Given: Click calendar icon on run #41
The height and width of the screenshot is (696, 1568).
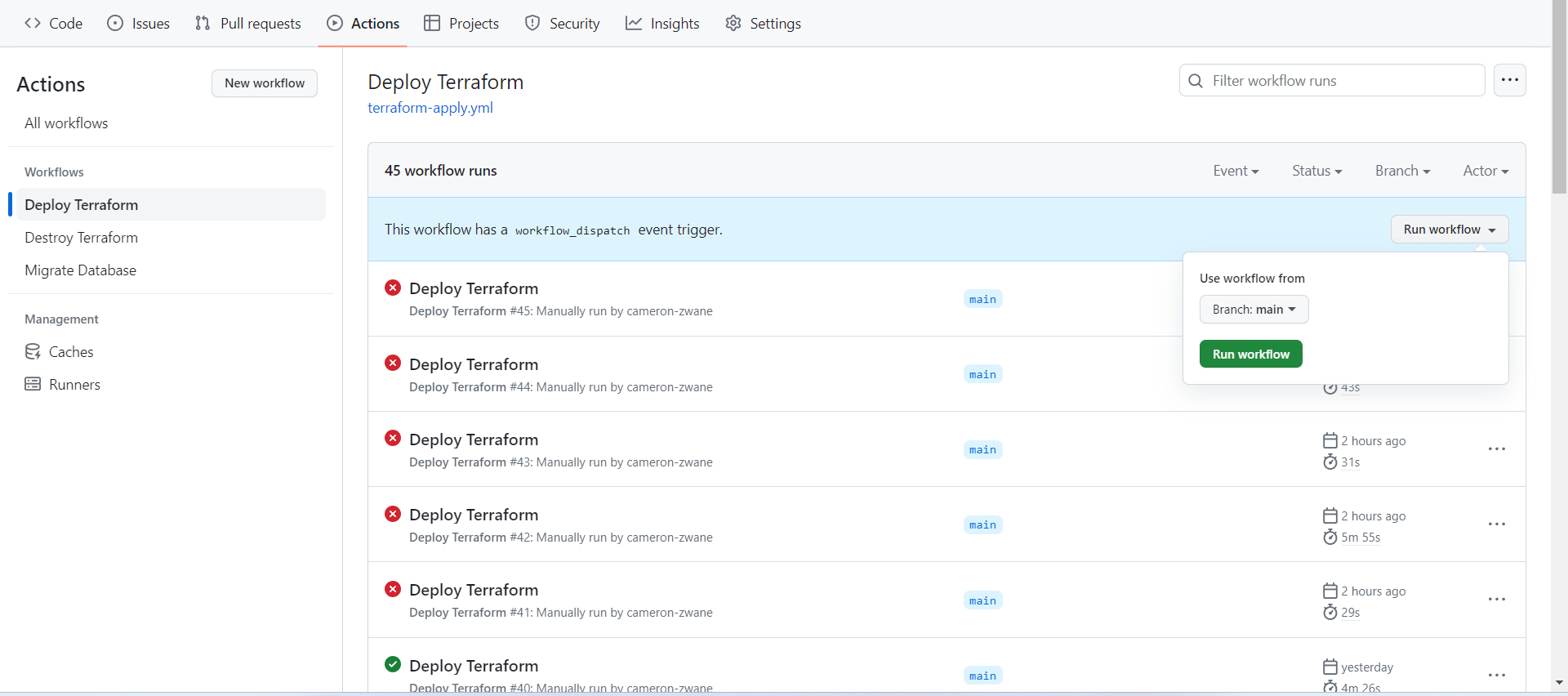Looking at the screenshot, I should 1330,591.
